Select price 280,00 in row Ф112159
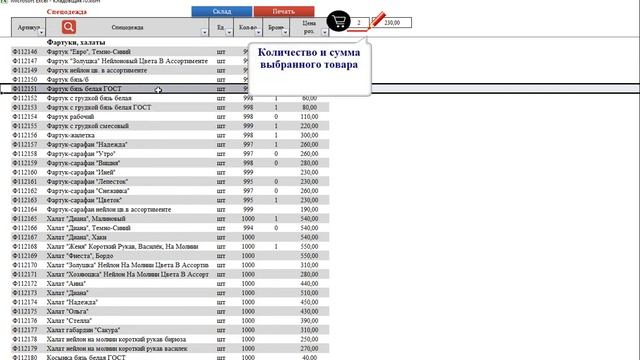Image resolution: width=640 pixels, height=360 pixels. coord(310,163)
